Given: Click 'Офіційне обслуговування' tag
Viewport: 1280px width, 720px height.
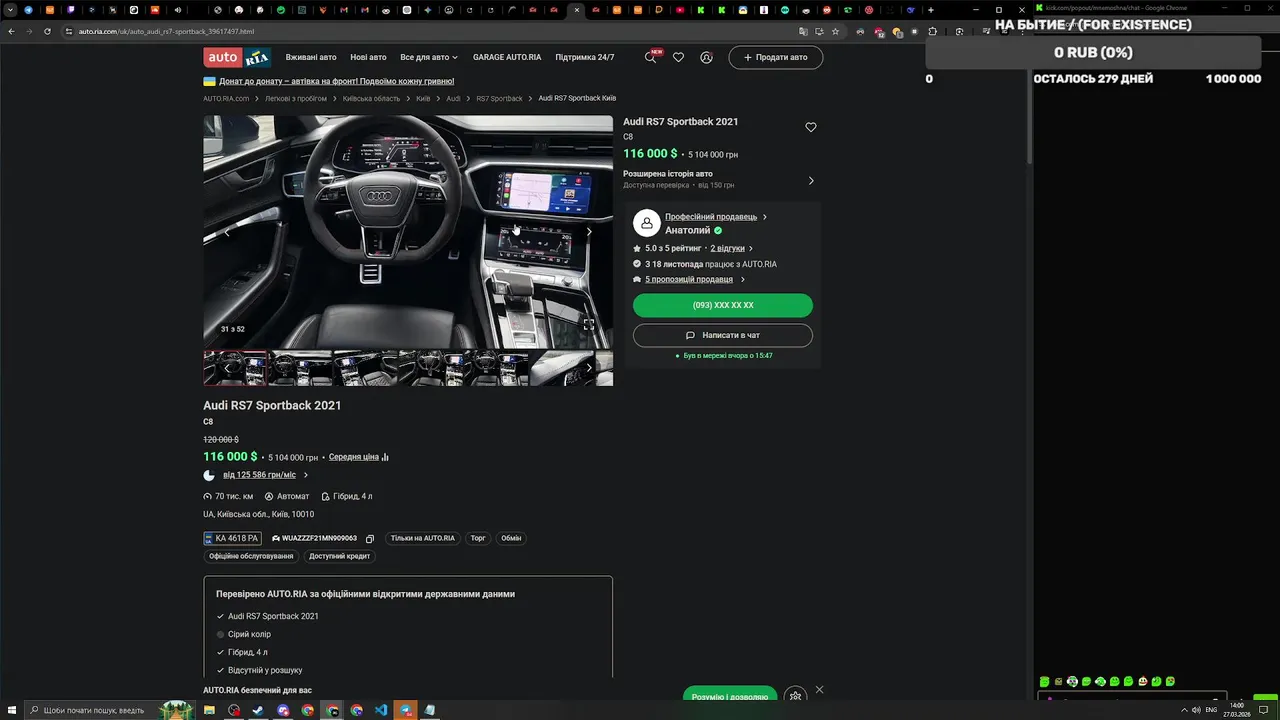Looking at the screenshot, I should 251,556.
